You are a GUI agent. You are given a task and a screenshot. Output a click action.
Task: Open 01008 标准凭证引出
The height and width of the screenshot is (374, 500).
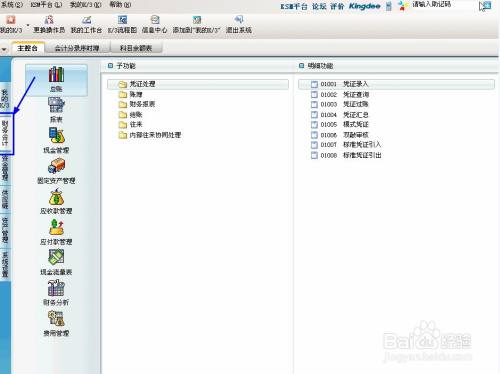(x=346, y=155)
